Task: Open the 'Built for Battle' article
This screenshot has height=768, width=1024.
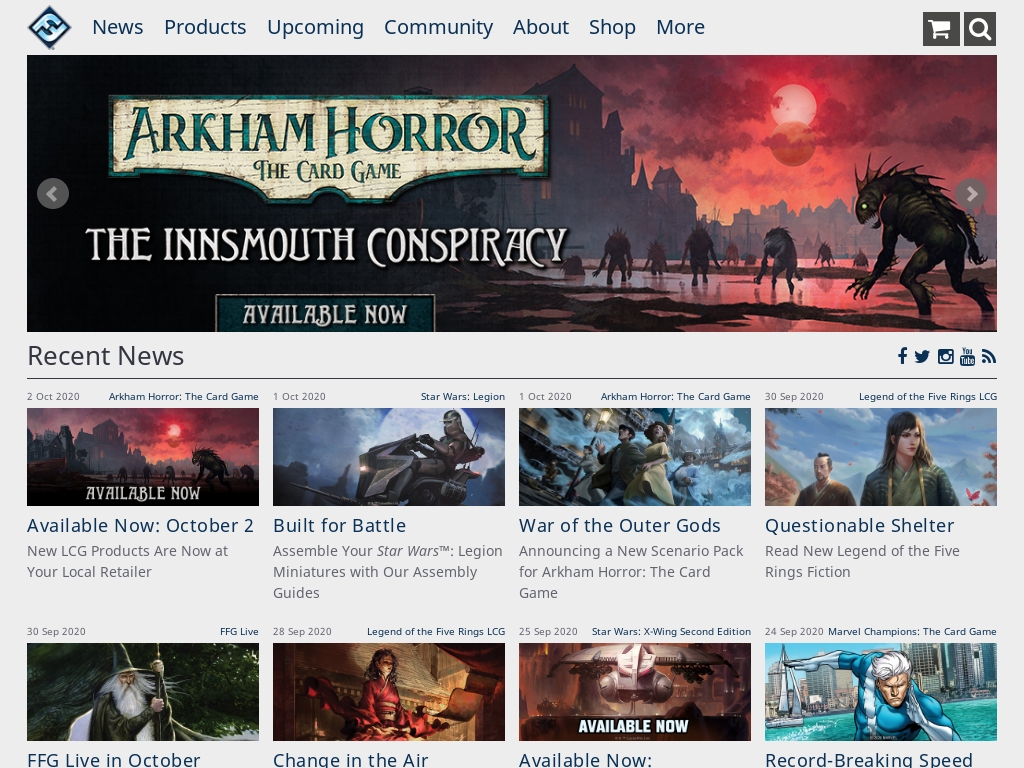Action: point(340,526)
